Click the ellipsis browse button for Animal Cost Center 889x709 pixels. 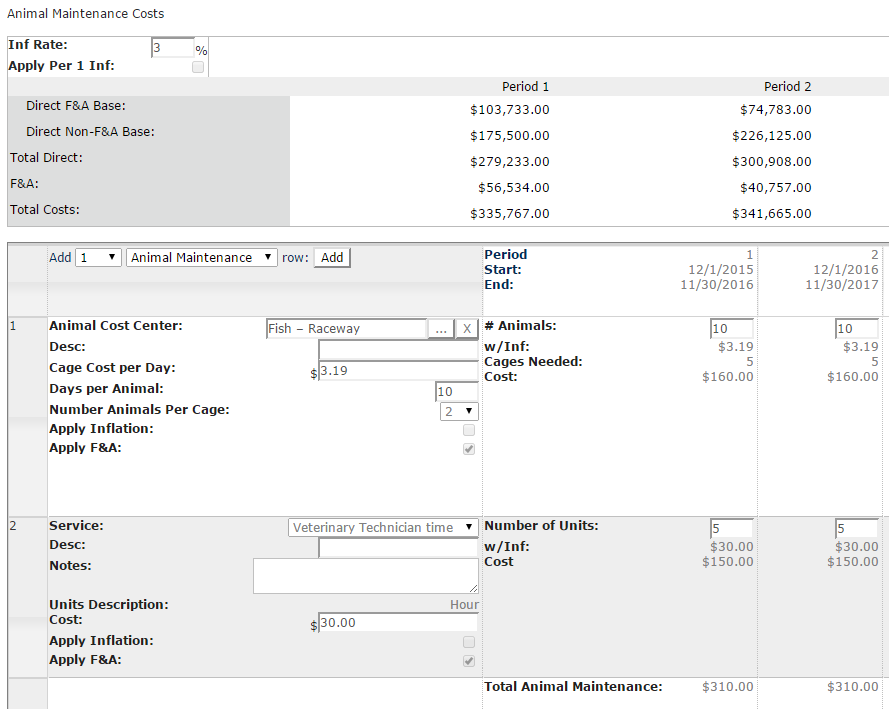coord(441,329)
